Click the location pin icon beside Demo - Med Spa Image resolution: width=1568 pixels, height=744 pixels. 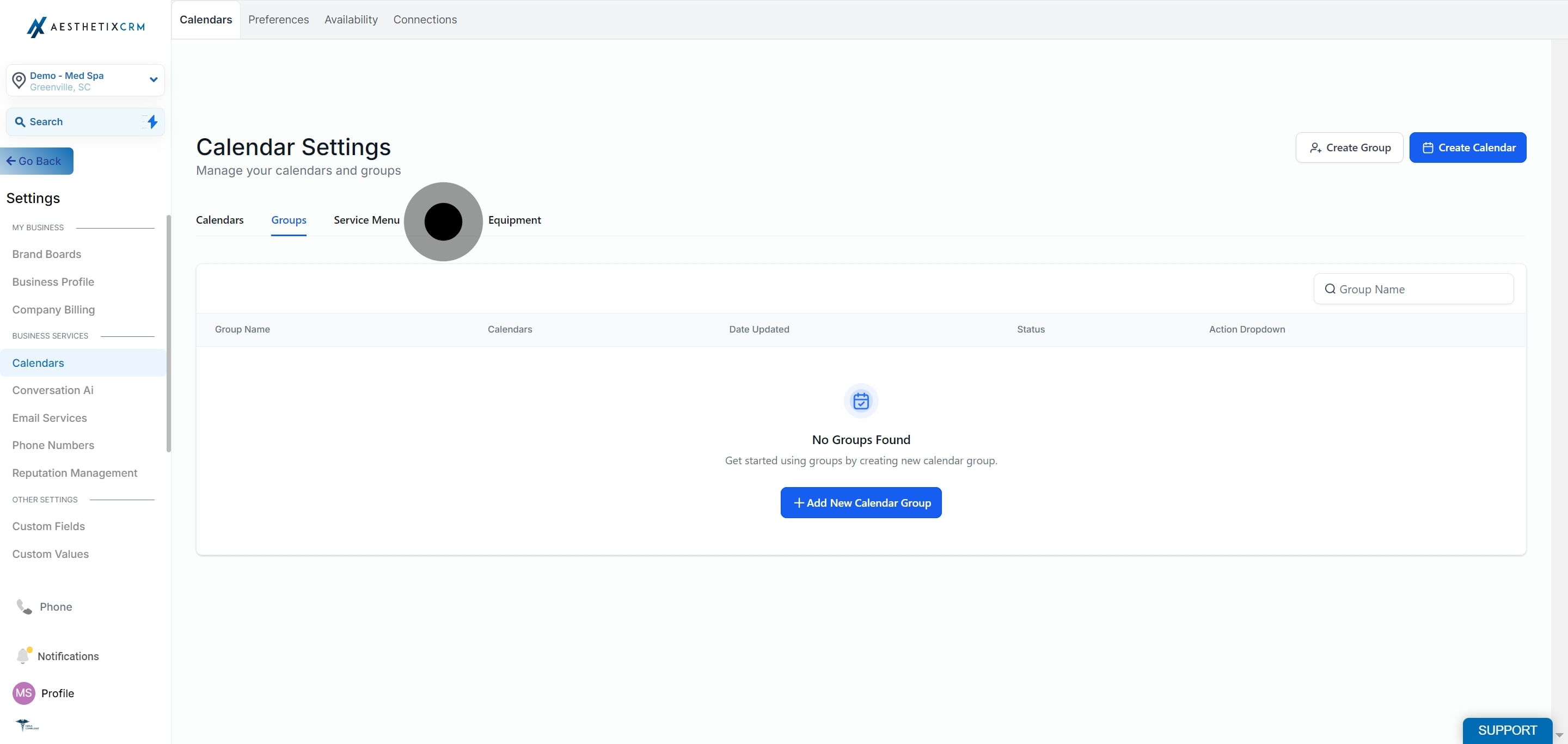click(19, 81)
